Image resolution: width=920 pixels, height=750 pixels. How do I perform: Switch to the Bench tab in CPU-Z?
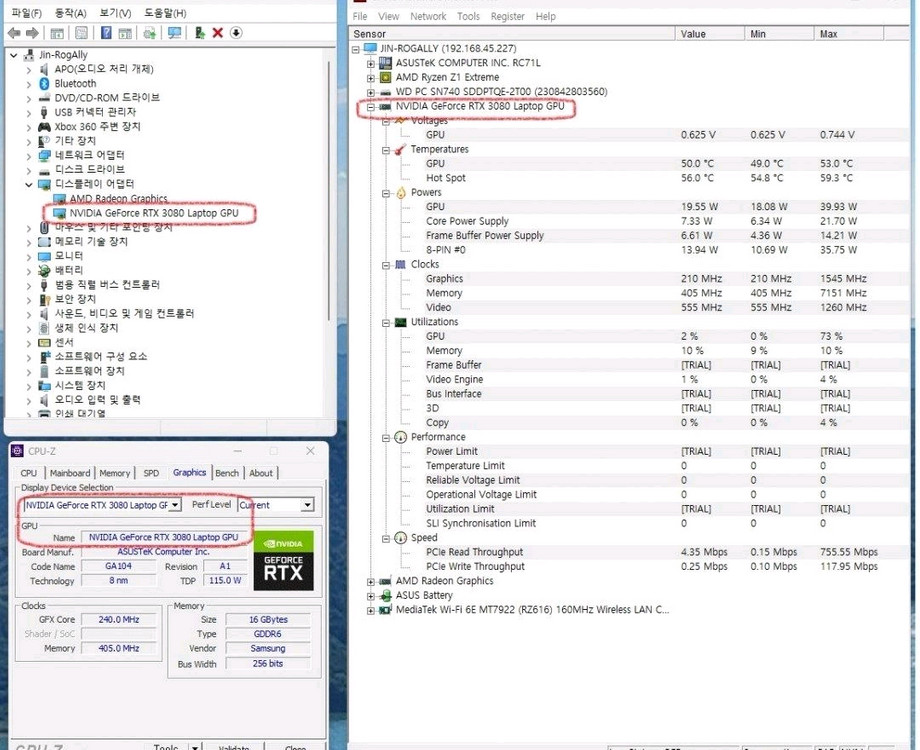coord(226,473)
